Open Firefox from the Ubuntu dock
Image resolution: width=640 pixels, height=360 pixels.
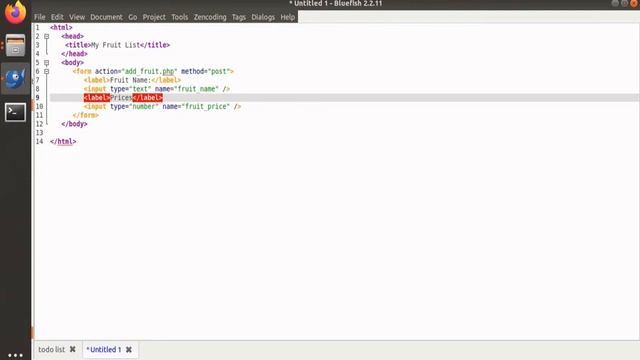coord(15,12)
